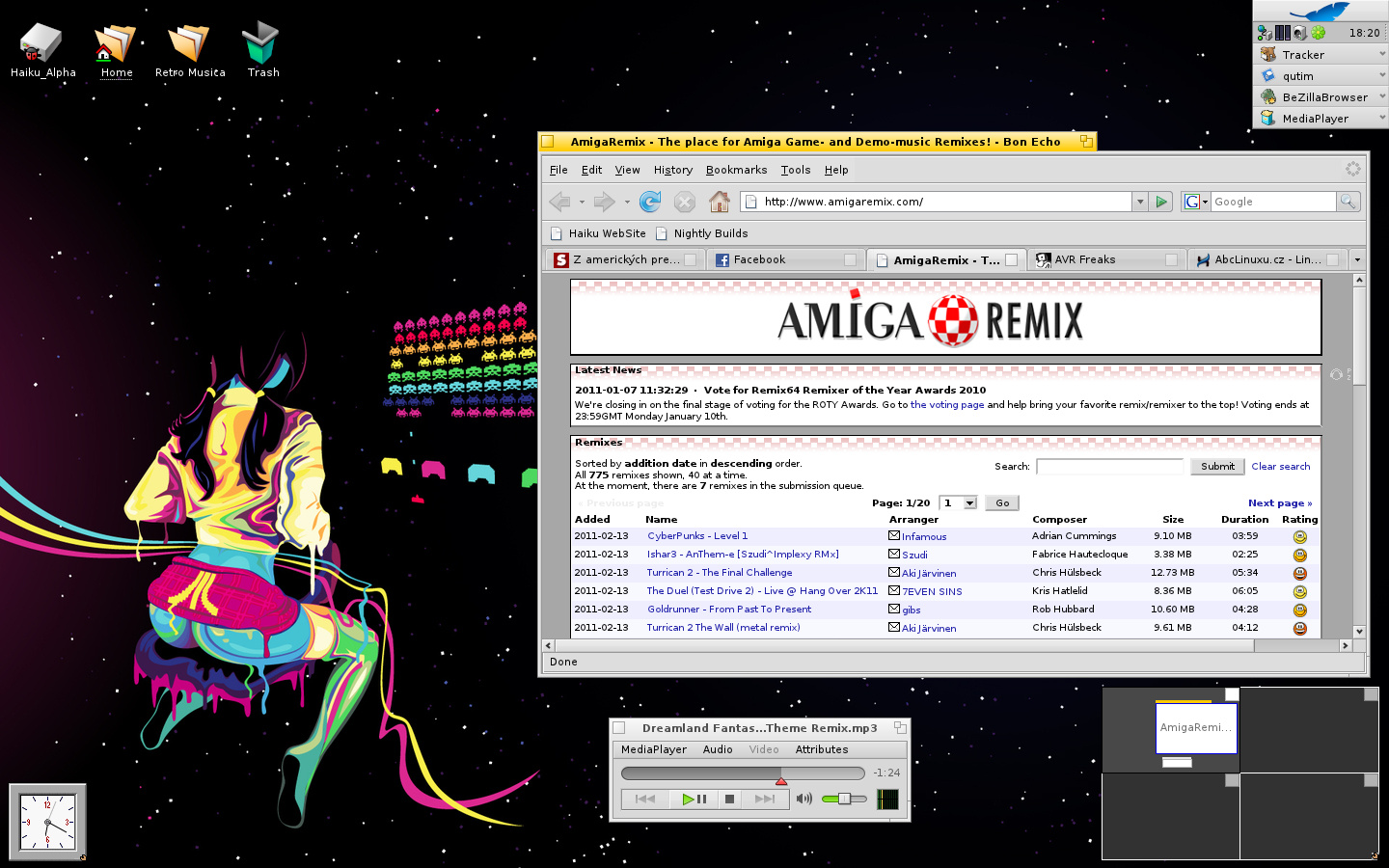Skip to previous track in MediaPlayer

point(645,799)
